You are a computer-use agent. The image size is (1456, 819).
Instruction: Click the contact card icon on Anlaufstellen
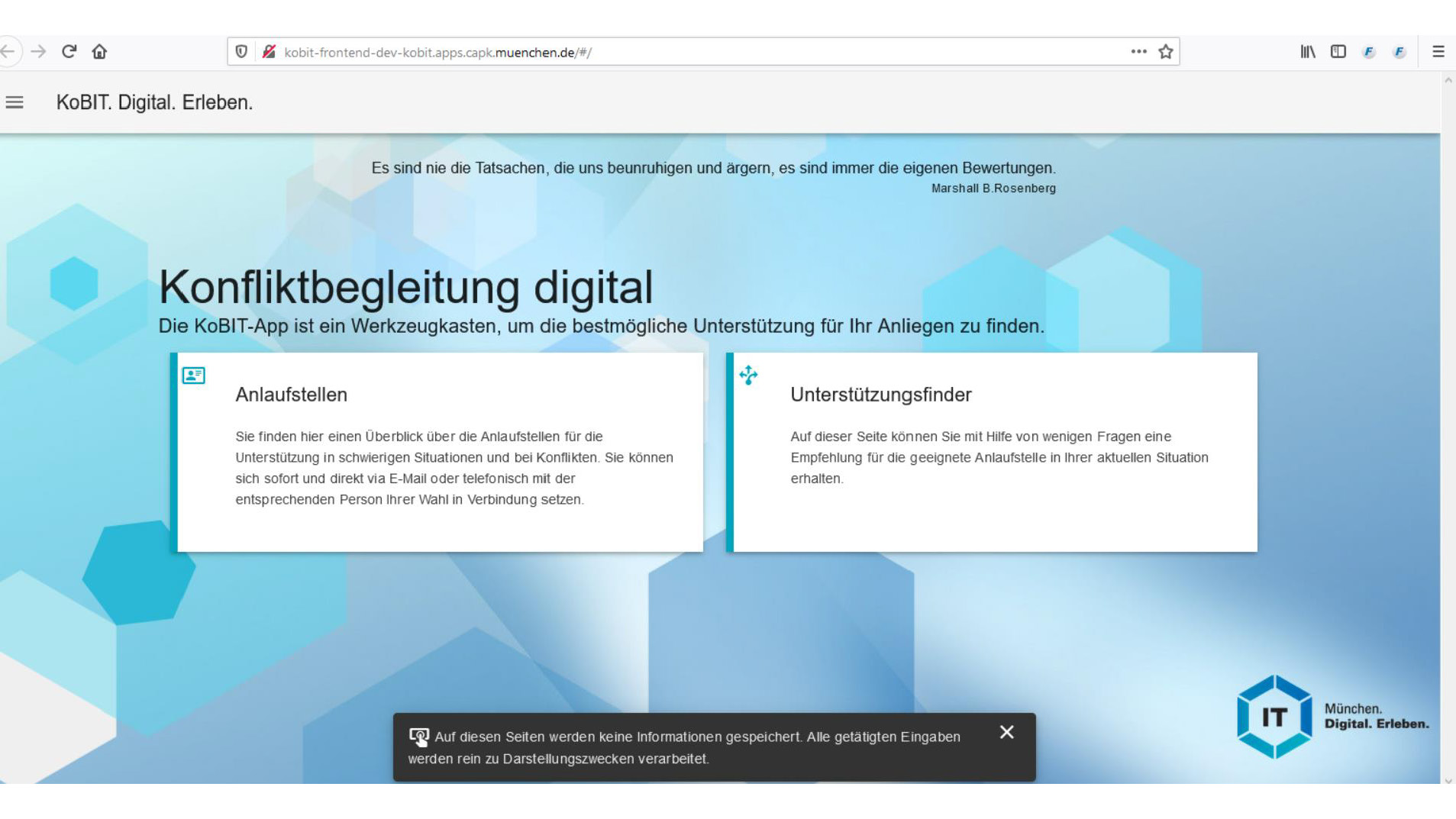tap(193, 376)
